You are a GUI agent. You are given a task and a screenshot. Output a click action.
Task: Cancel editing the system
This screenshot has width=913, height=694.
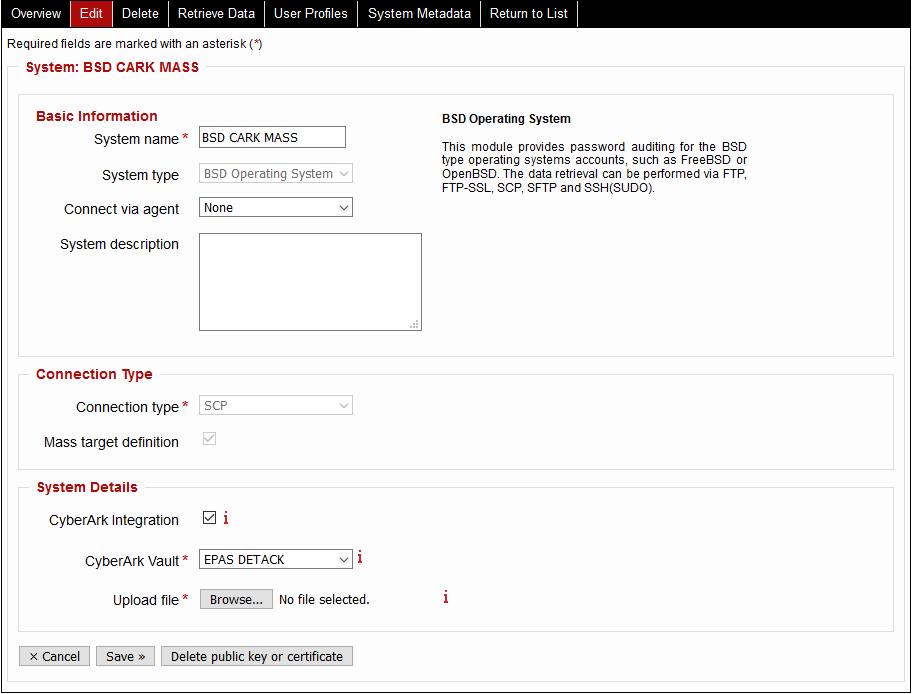(x=54, y=656)
